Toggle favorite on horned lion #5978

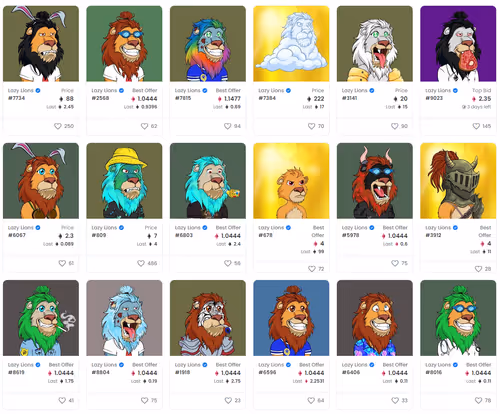395,263
